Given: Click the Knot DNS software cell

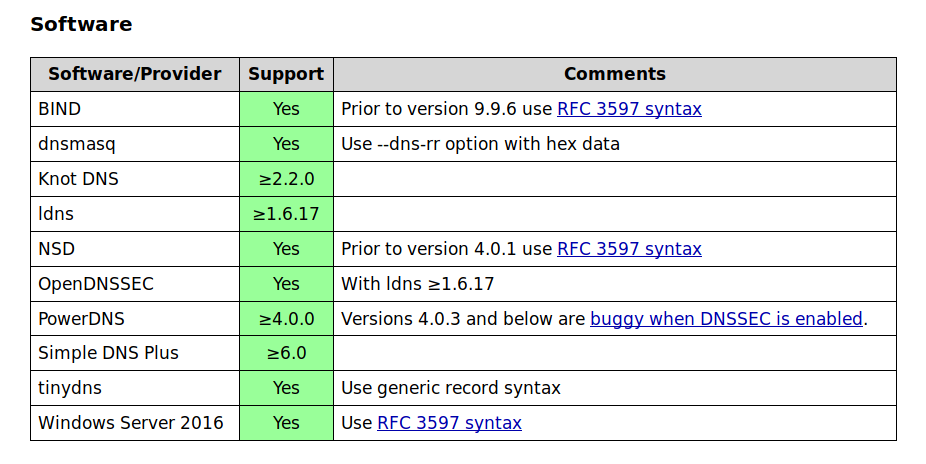Looking at the screenshot, I should (x=135, y=179).
